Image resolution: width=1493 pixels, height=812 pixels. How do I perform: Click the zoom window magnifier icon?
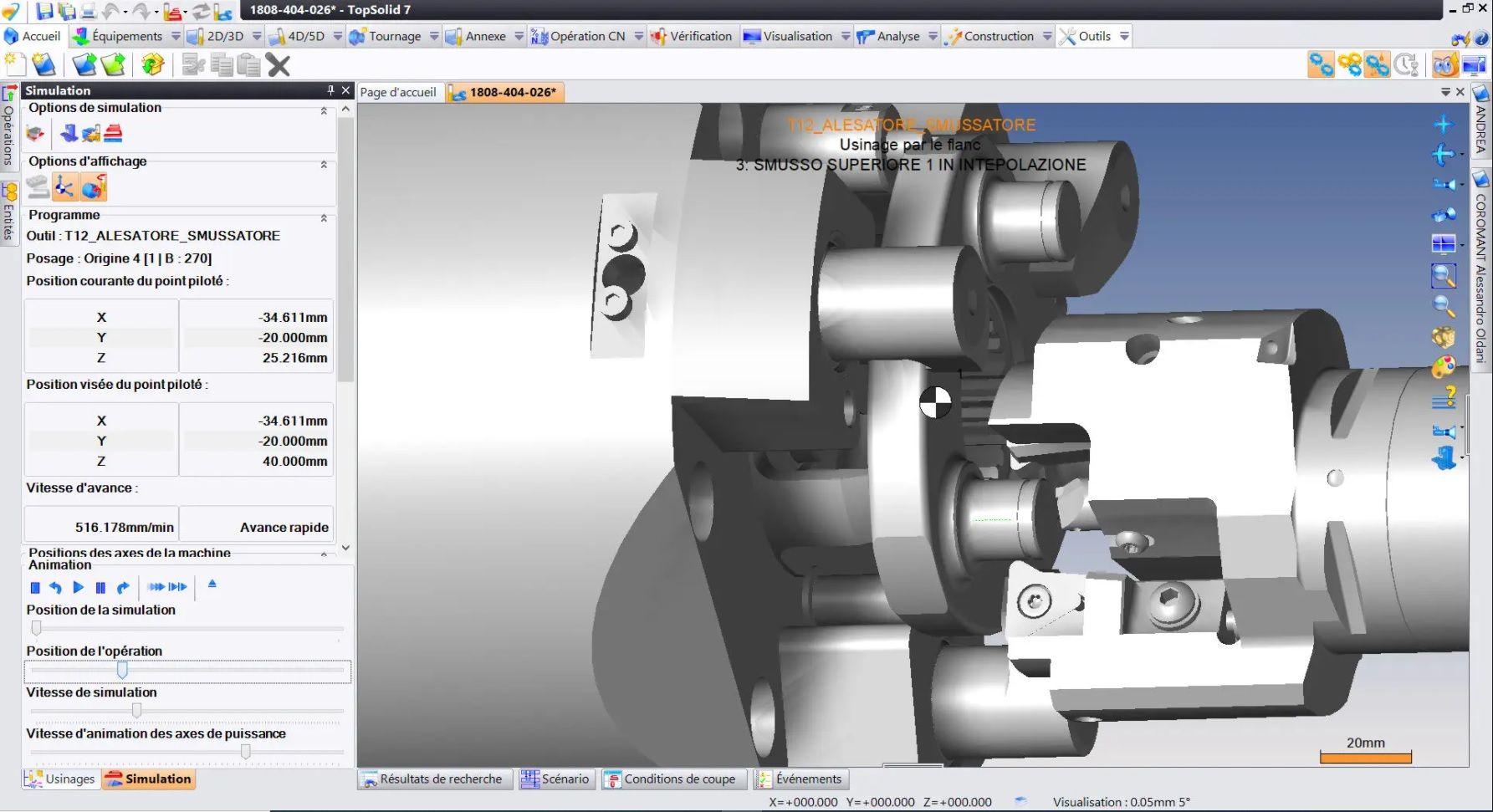(1443, 275)
